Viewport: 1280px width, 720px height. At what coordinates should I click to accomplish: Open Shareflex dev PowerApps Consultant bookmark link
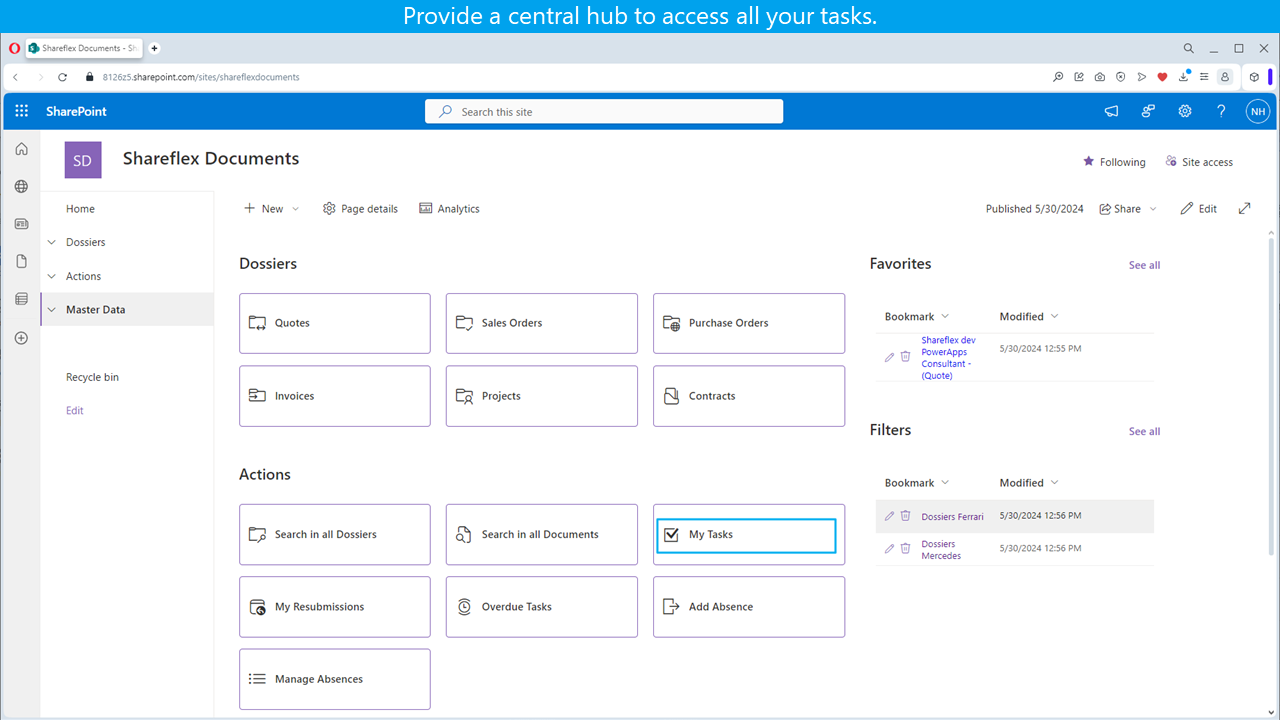[949, 358]
